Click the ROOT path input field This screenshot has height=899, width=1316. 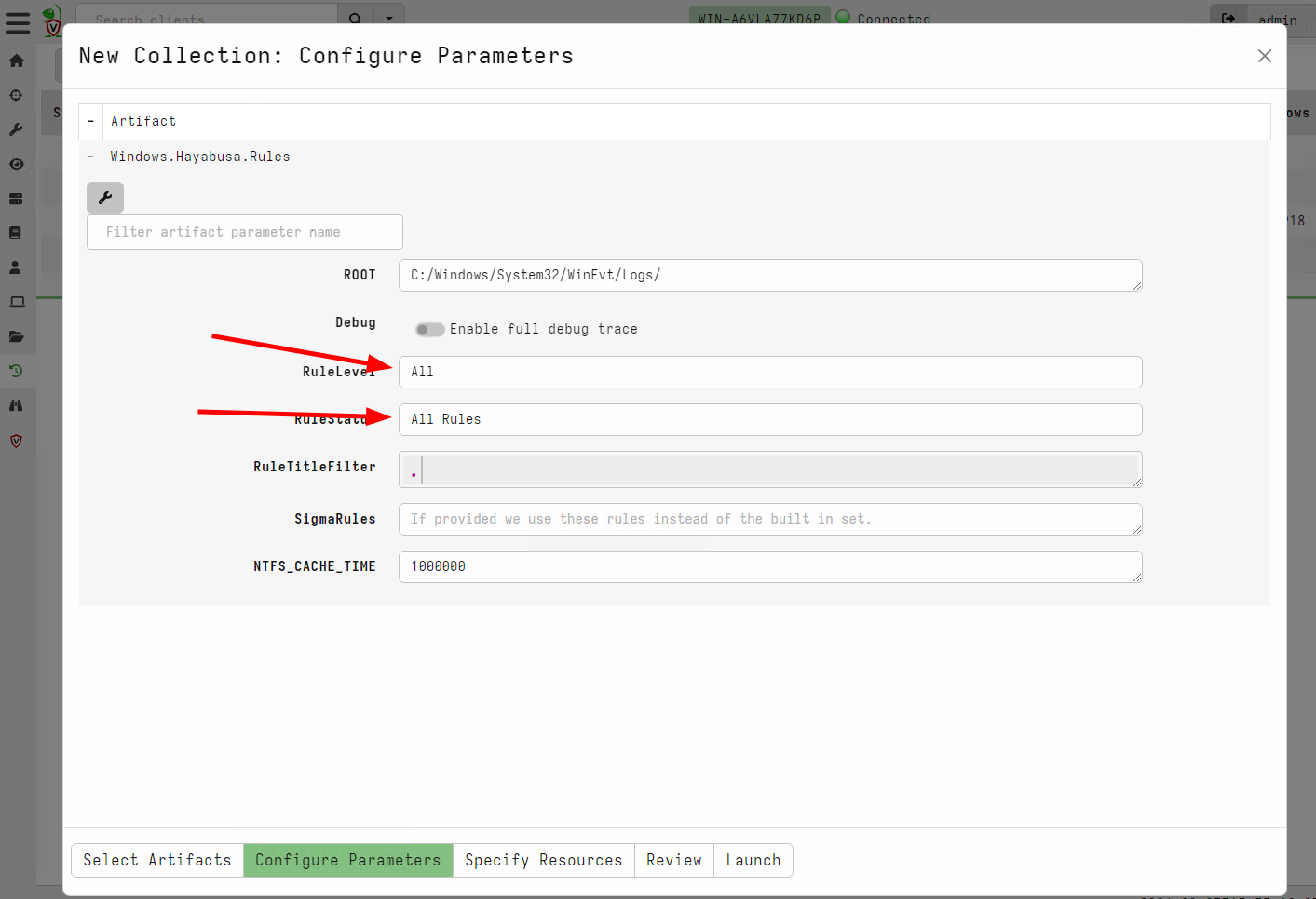pyautogui.click(x=769, y=275)
